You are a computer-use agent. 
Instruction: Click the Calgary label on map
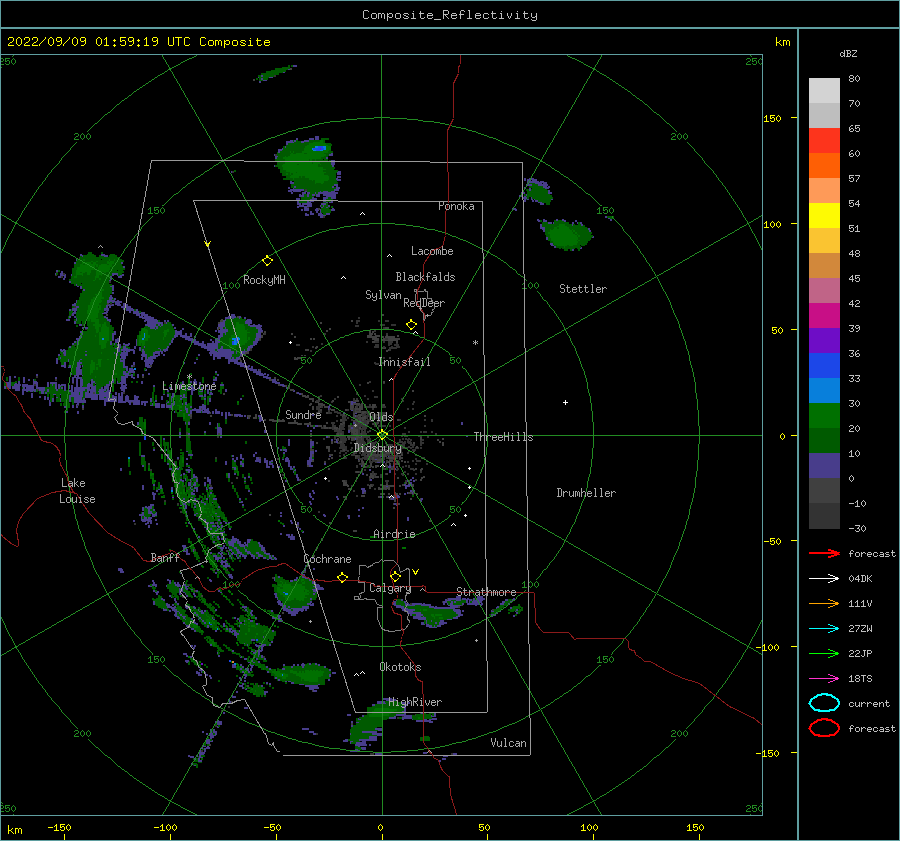pyautogui.click(x=390, y=588)
